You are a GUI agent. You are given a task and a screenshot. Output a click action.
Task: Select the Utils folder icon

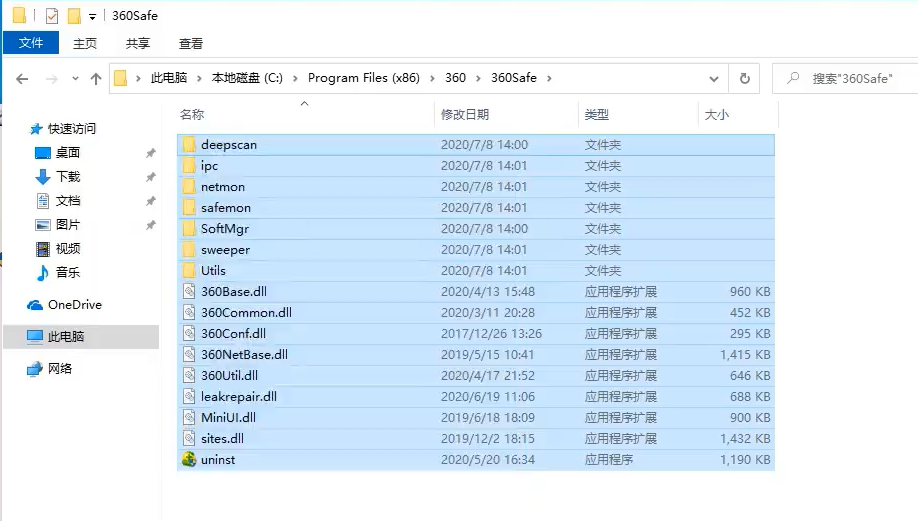coord(189,271)
